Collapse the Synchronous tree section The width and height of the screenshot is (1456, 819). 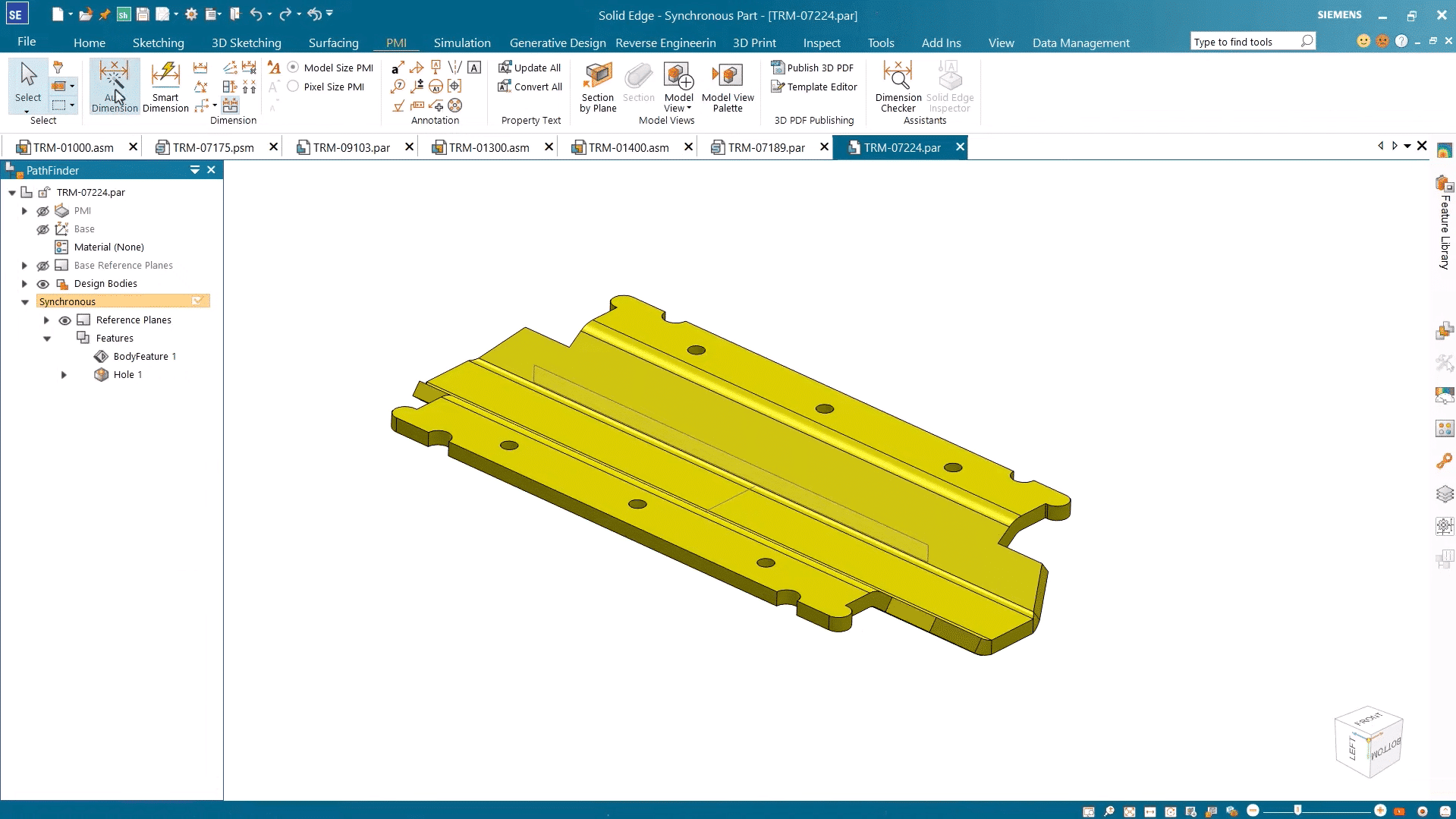click(25, 302)
